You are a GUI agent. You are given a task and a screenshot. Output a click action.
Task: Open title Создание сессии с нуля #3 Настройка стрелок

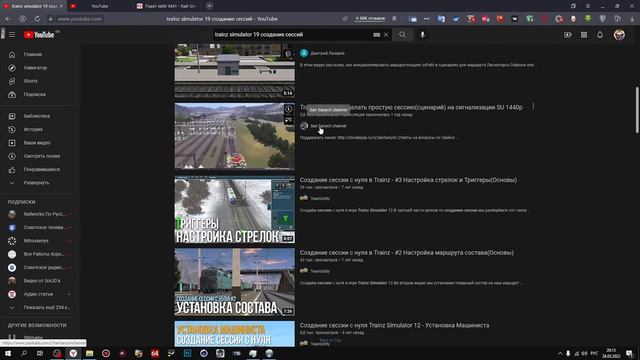click(x=408, y=180)
